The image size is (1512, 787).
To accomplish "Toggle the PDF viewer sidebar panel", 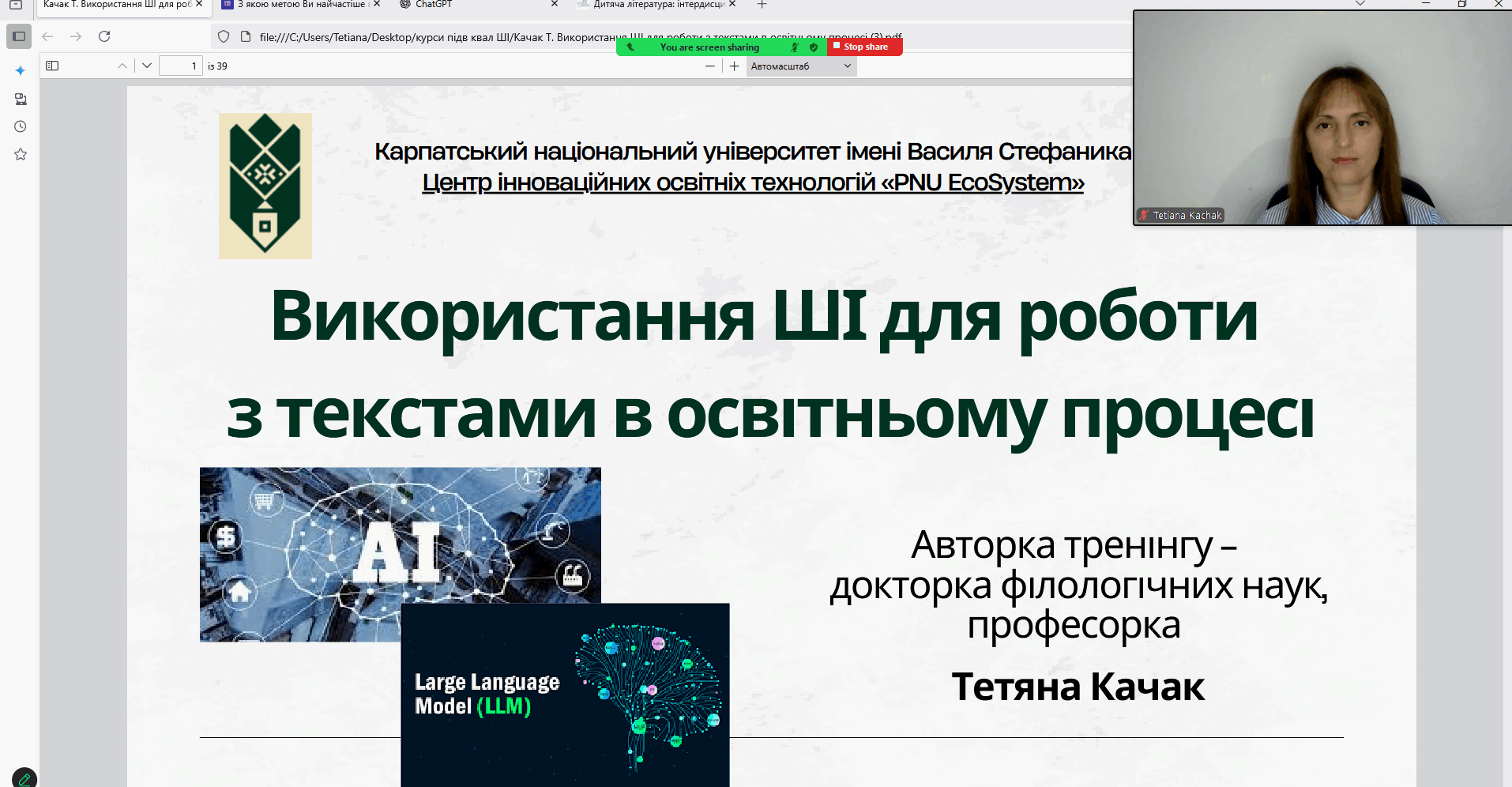I will point(52,66).
